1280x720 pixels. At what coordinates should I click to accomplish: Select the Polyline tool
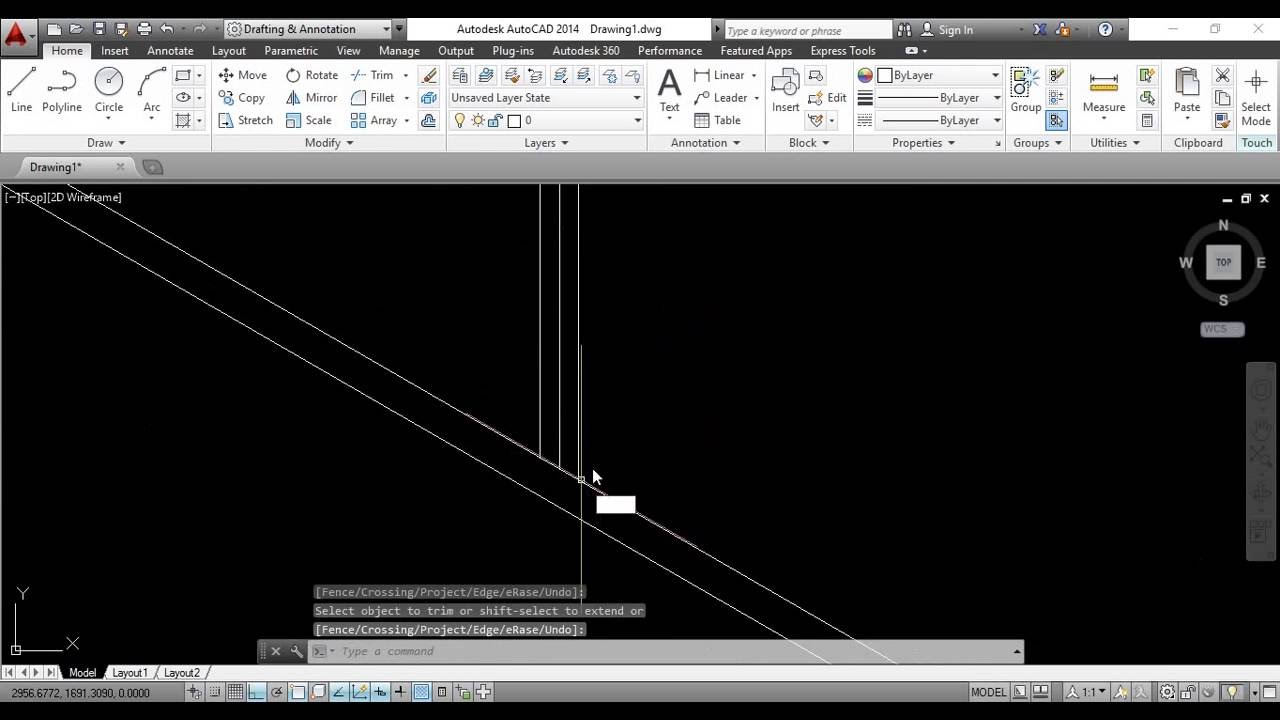point(61,90)
